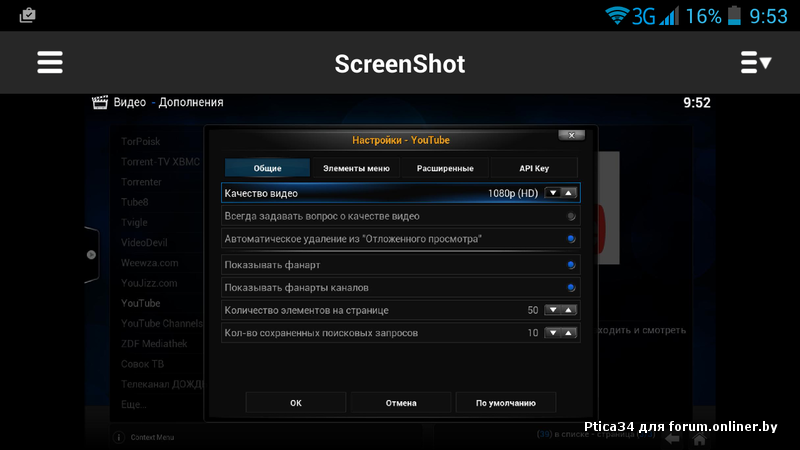Viewport: 800px width, 450px height.
Task: Select YouTube Channels add-on
Action: [x=162, y=323]
